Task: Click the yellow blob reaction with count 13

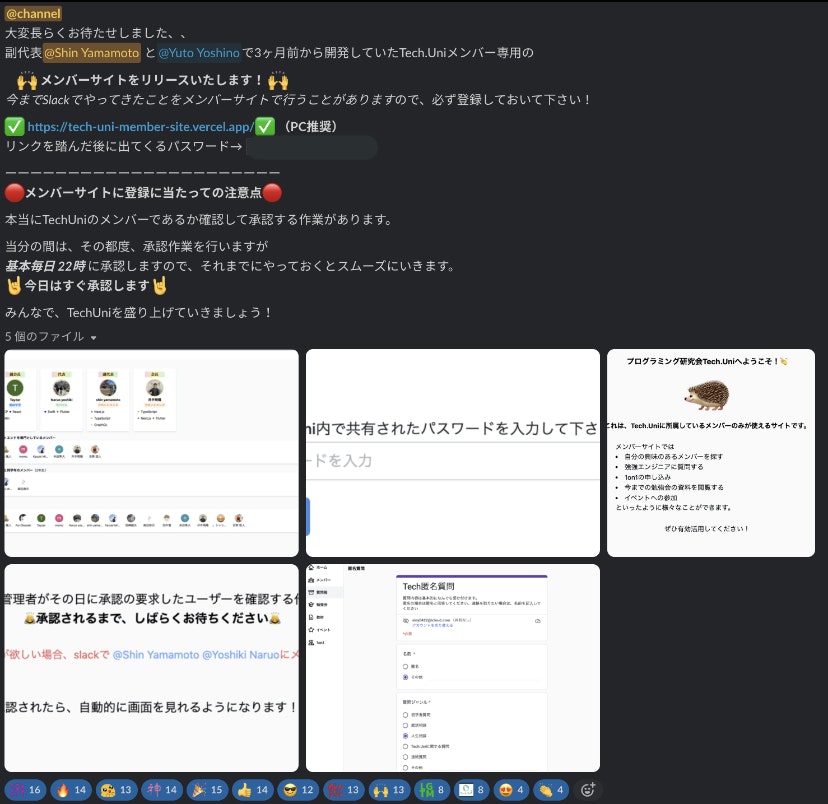Action: click(116, 790)
